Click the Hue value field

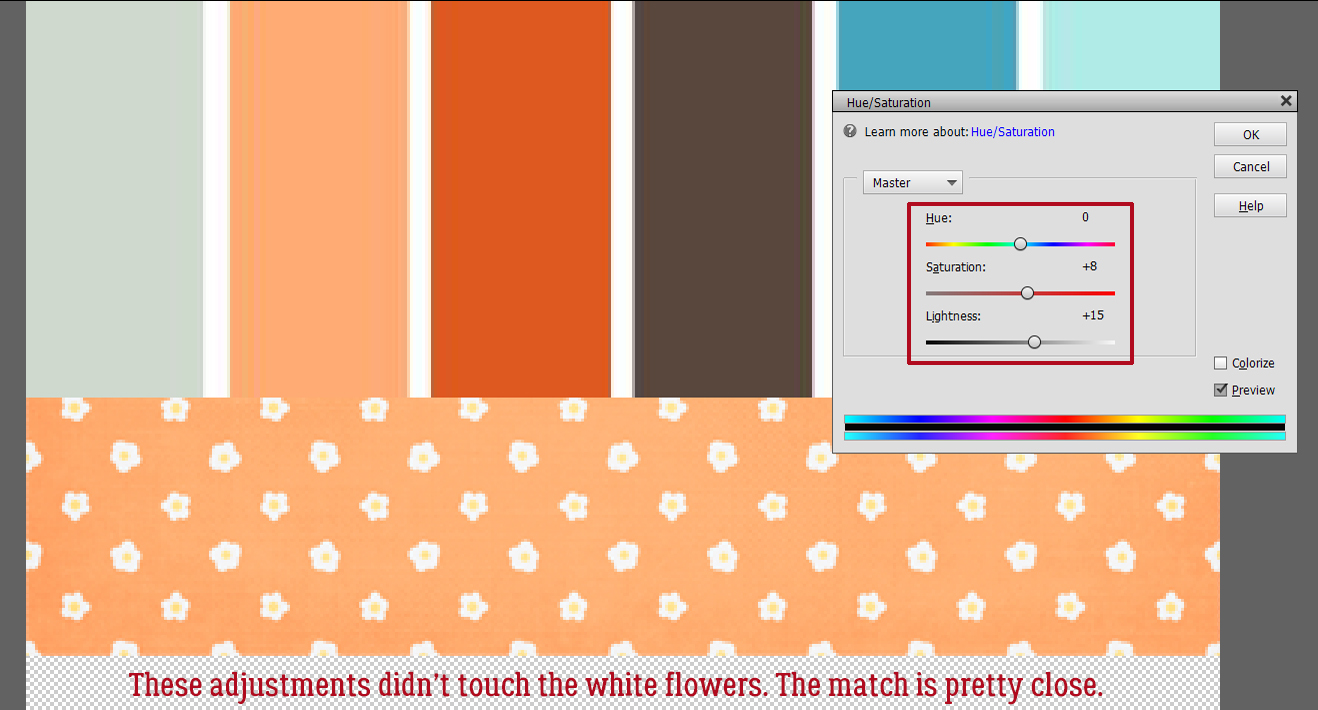point(1085,218)
